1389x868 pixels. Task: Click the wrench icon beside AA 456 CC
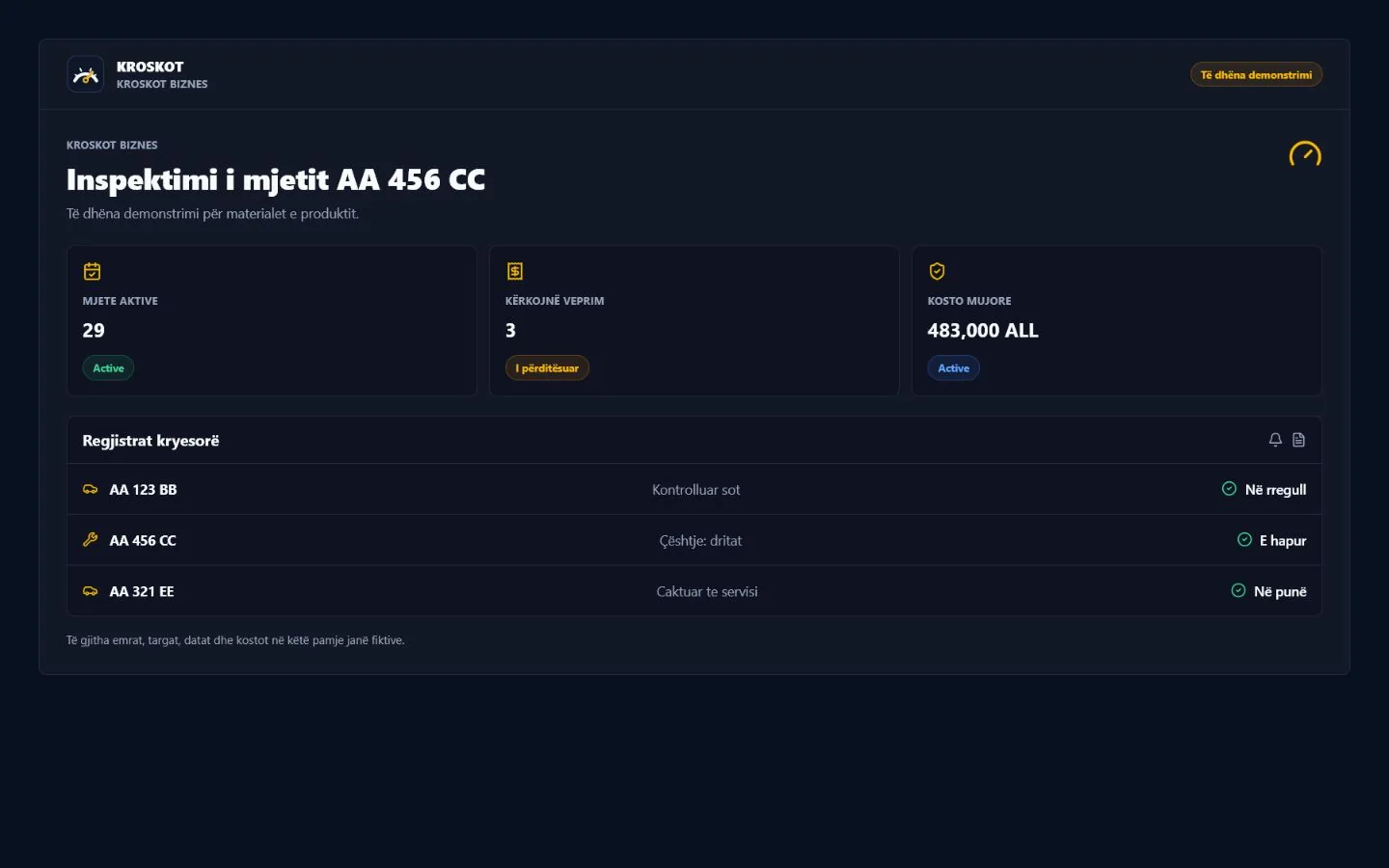pyautogui.click(x=91, y=540)
